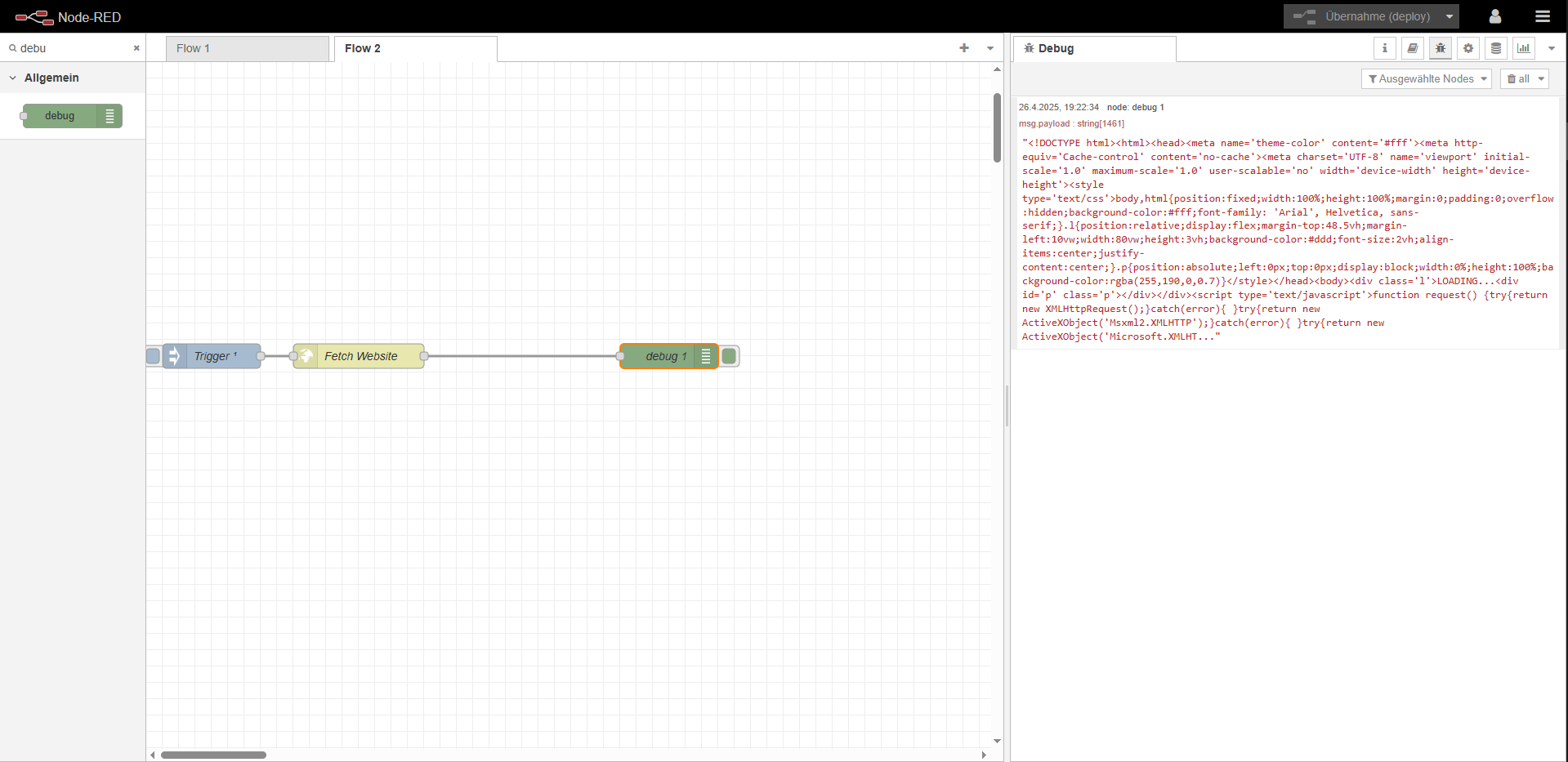The image size is (1568, 762).
Task: Click the canvas scroll up arrow
Action: [997, 69]
